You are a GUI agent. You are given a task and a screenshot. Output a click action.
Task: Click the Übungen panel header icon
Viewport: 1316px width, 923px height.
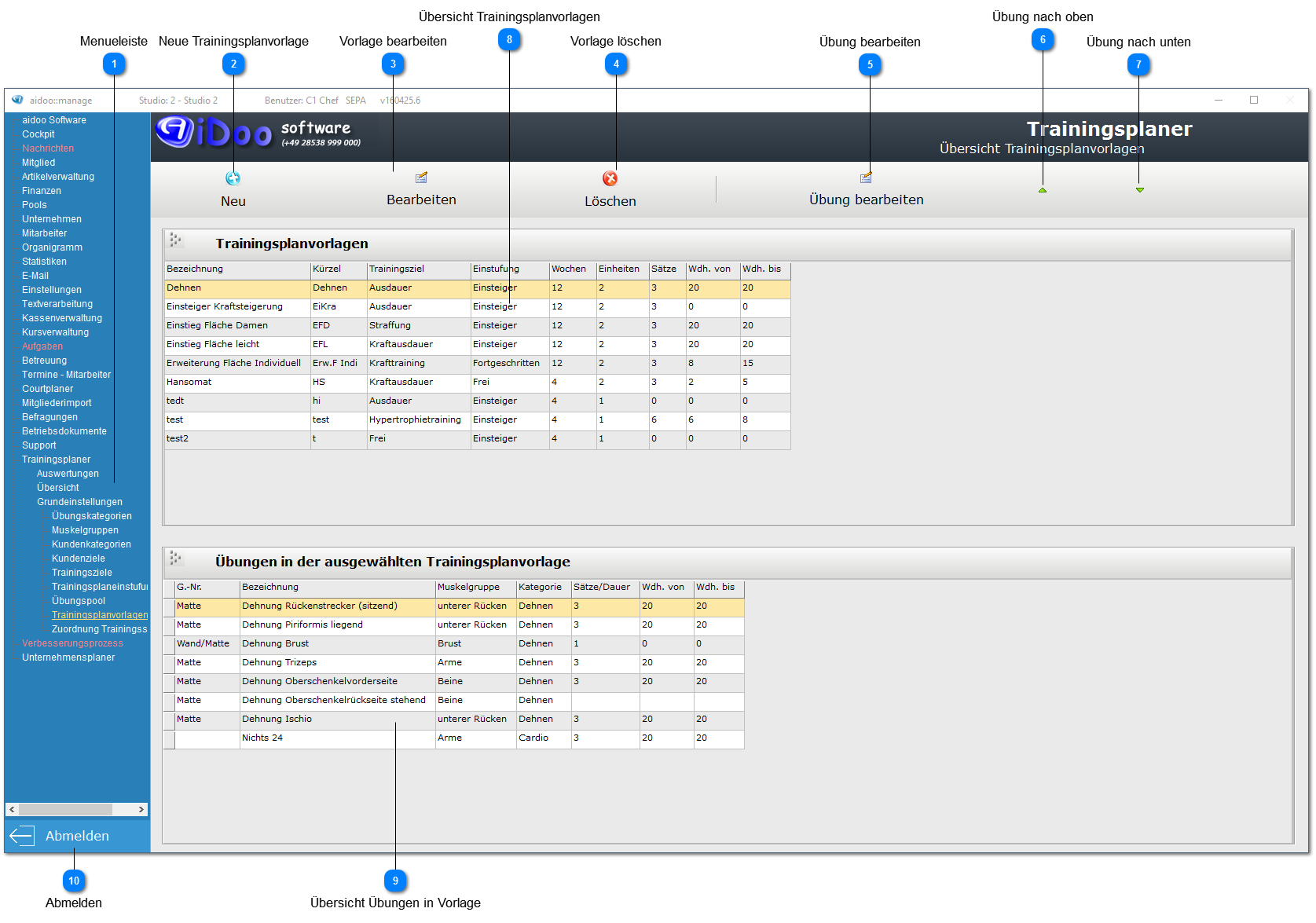175,558
